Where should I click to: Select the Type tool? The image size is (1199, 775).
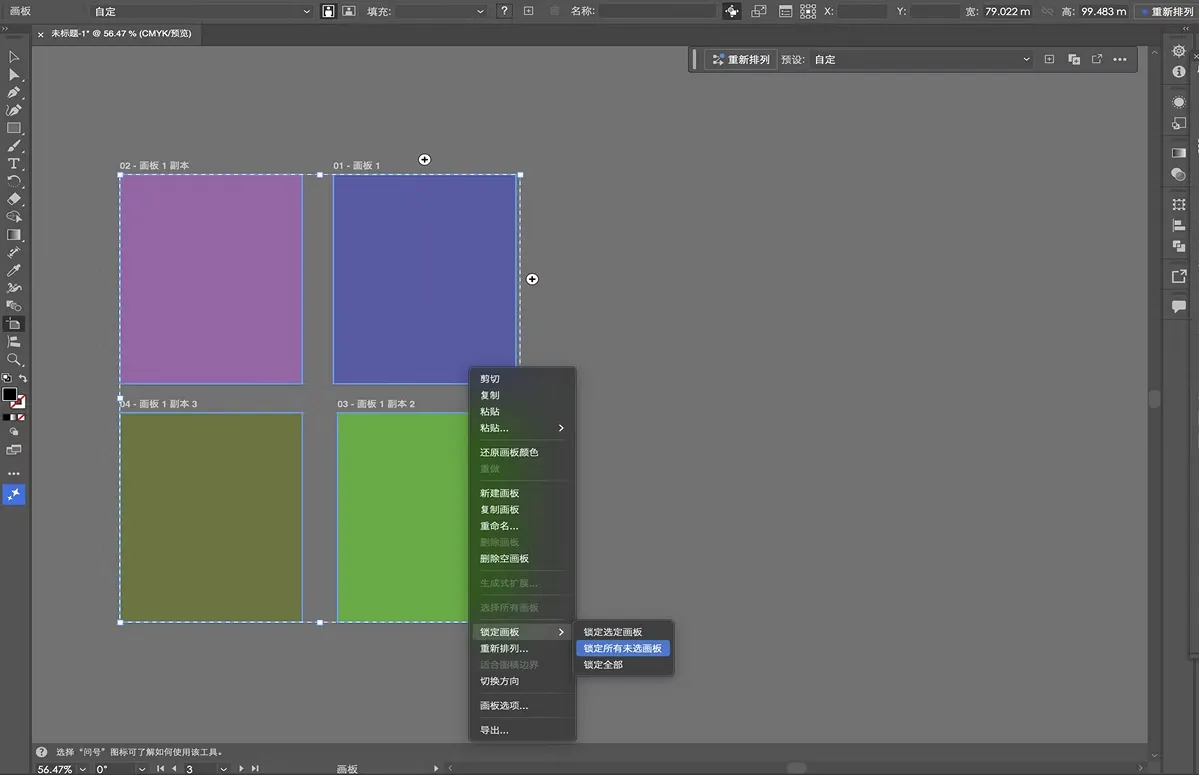click(14, 164)
